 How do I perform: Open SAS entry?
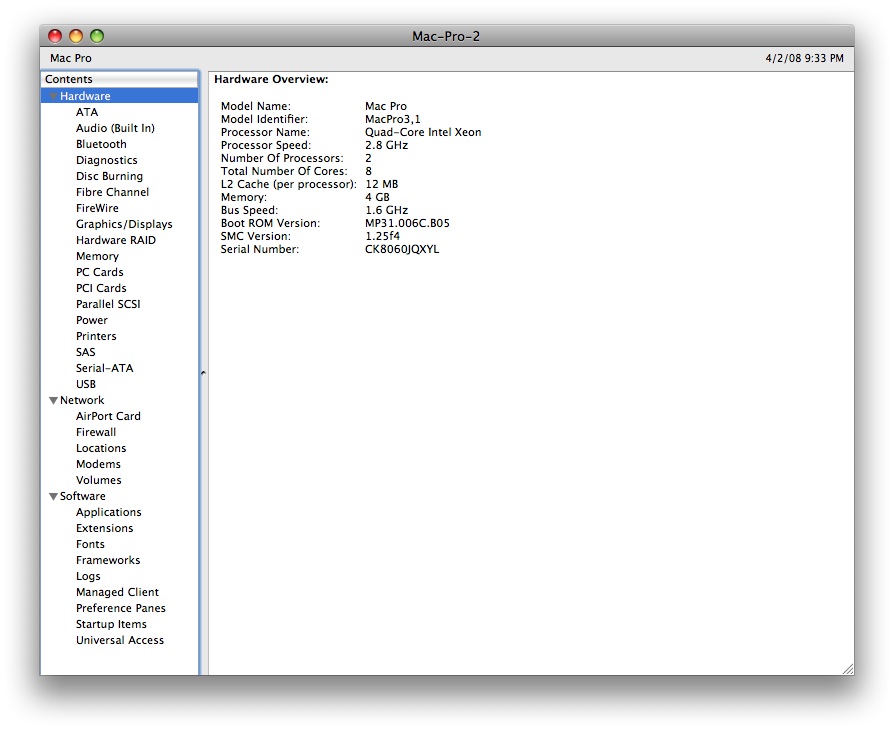coord(86,352)
